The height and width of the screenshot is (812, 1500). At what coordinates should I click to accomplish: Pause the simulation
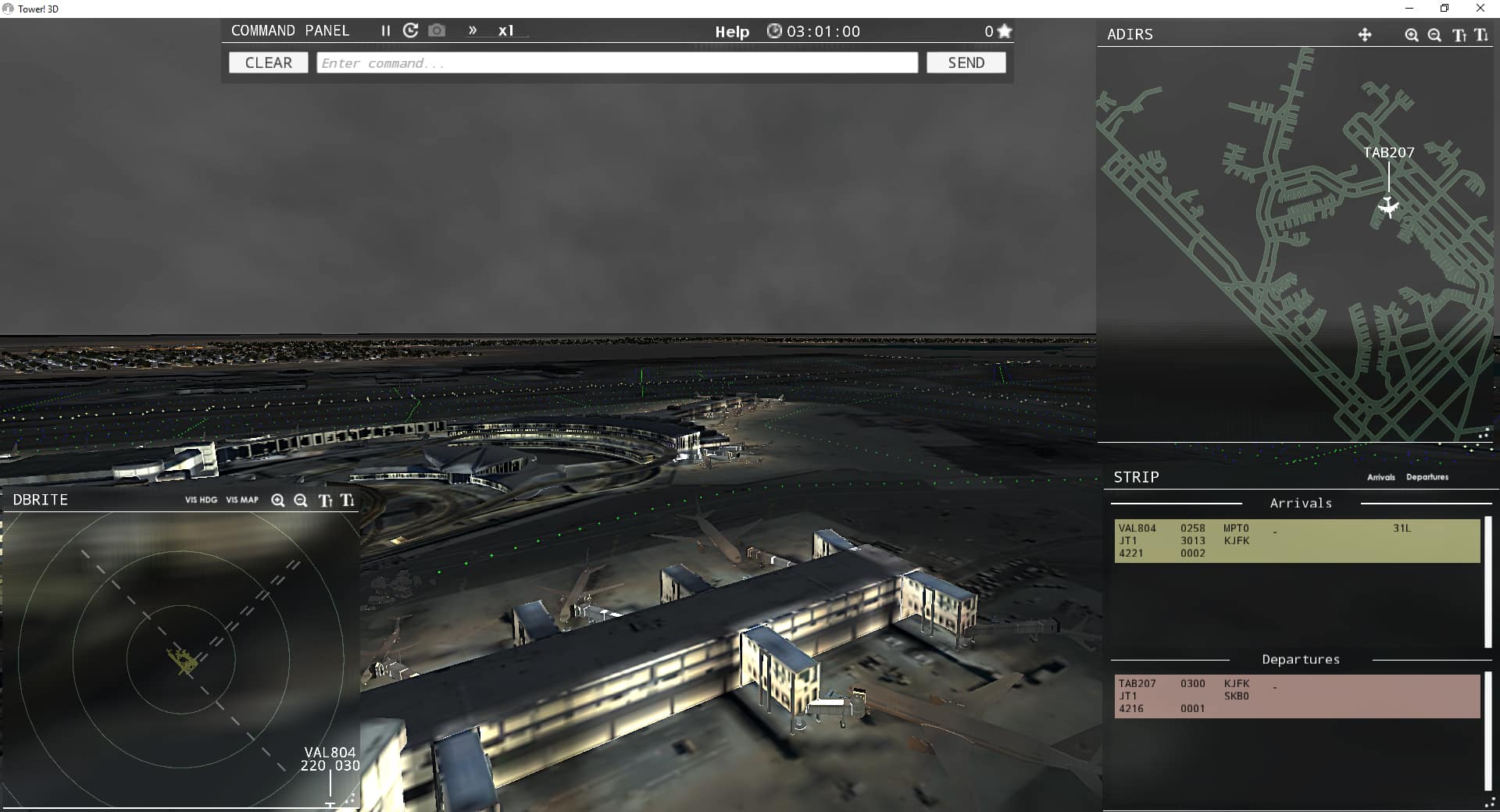point(385,31)
